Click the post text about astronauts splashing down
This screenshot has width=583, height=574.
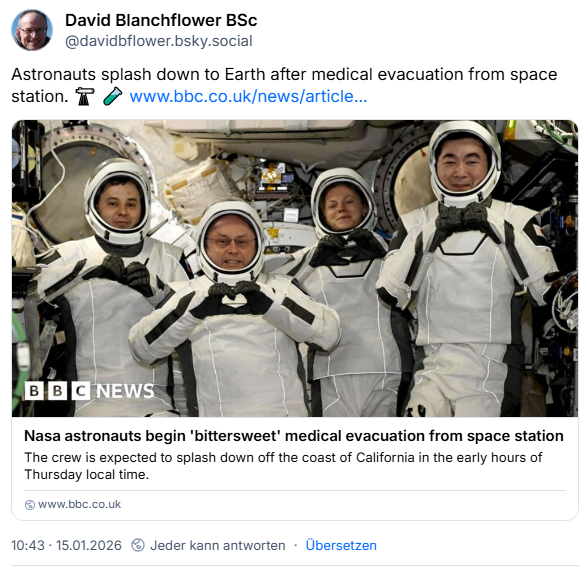pos(284,86)
